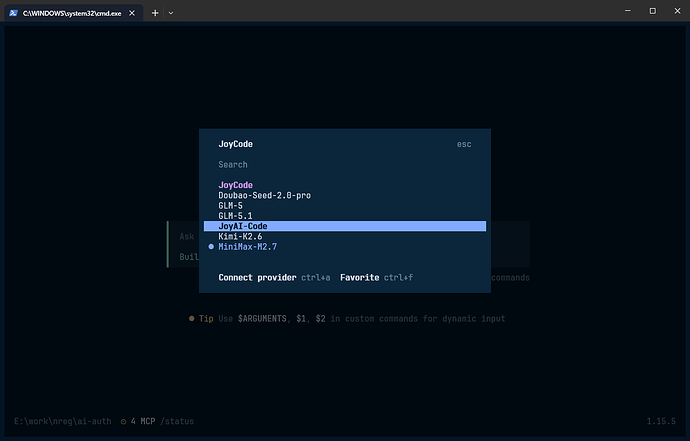This screenshot has height=441, width=690.
Task: Click the E:\work\nreg\ai-auth path
Action: [x=62, y=421]
